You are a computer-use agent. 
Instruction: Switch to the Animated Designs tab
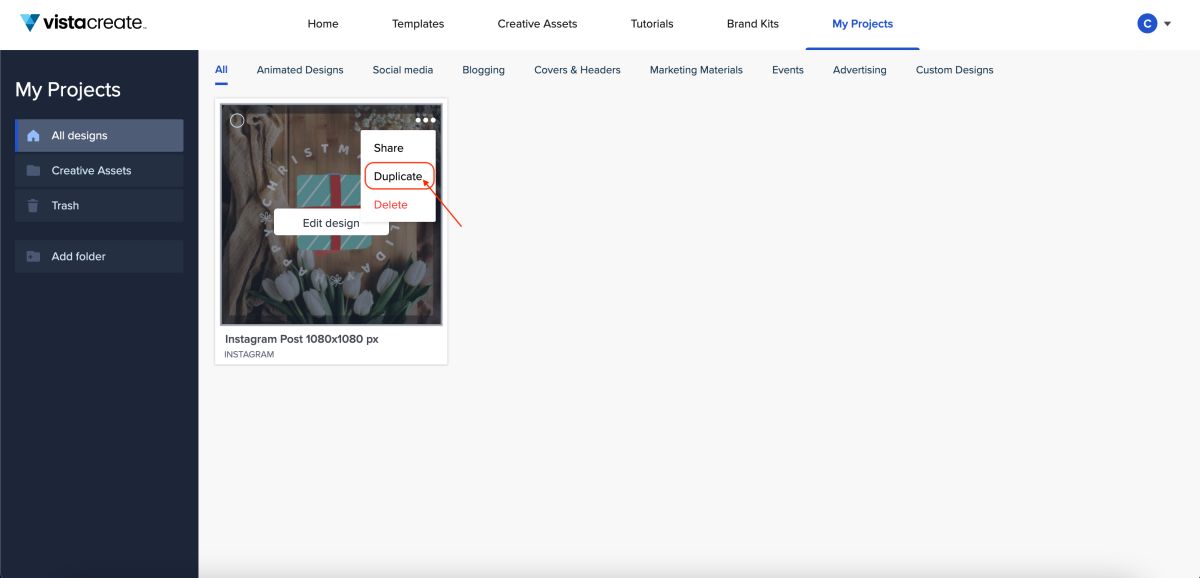pos(300,70)
